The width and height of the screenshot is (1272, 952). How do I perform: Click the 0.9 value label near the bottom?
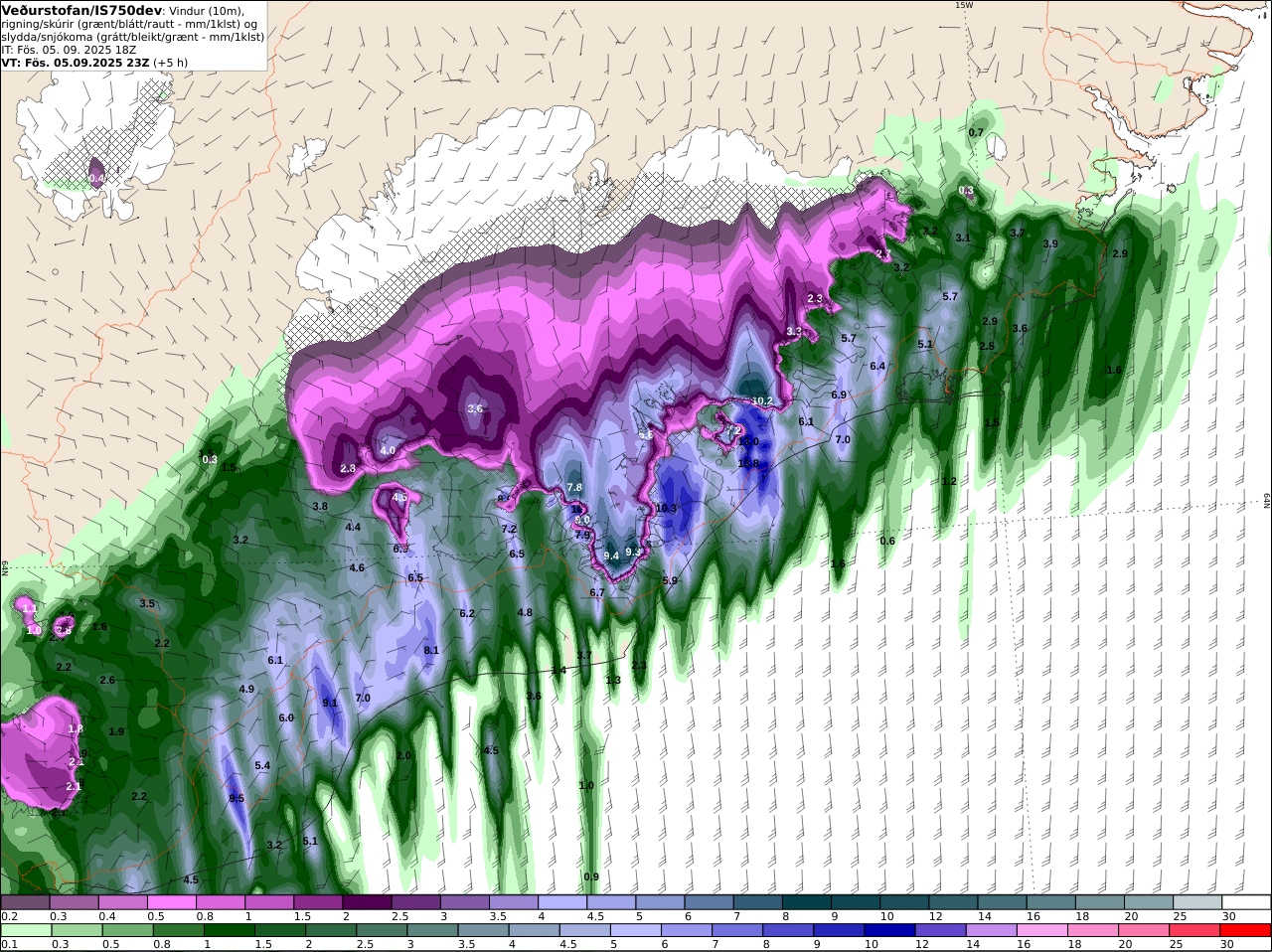pyautogui.click(x=591, y=876)
